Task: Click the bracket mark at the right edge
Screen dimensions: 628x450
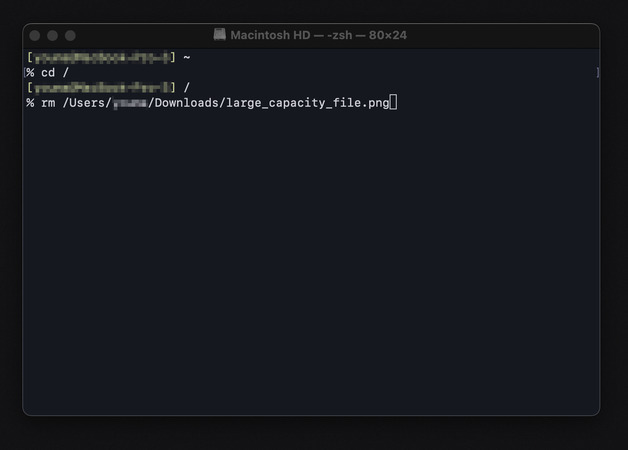Action: click(x=597, y=73)
